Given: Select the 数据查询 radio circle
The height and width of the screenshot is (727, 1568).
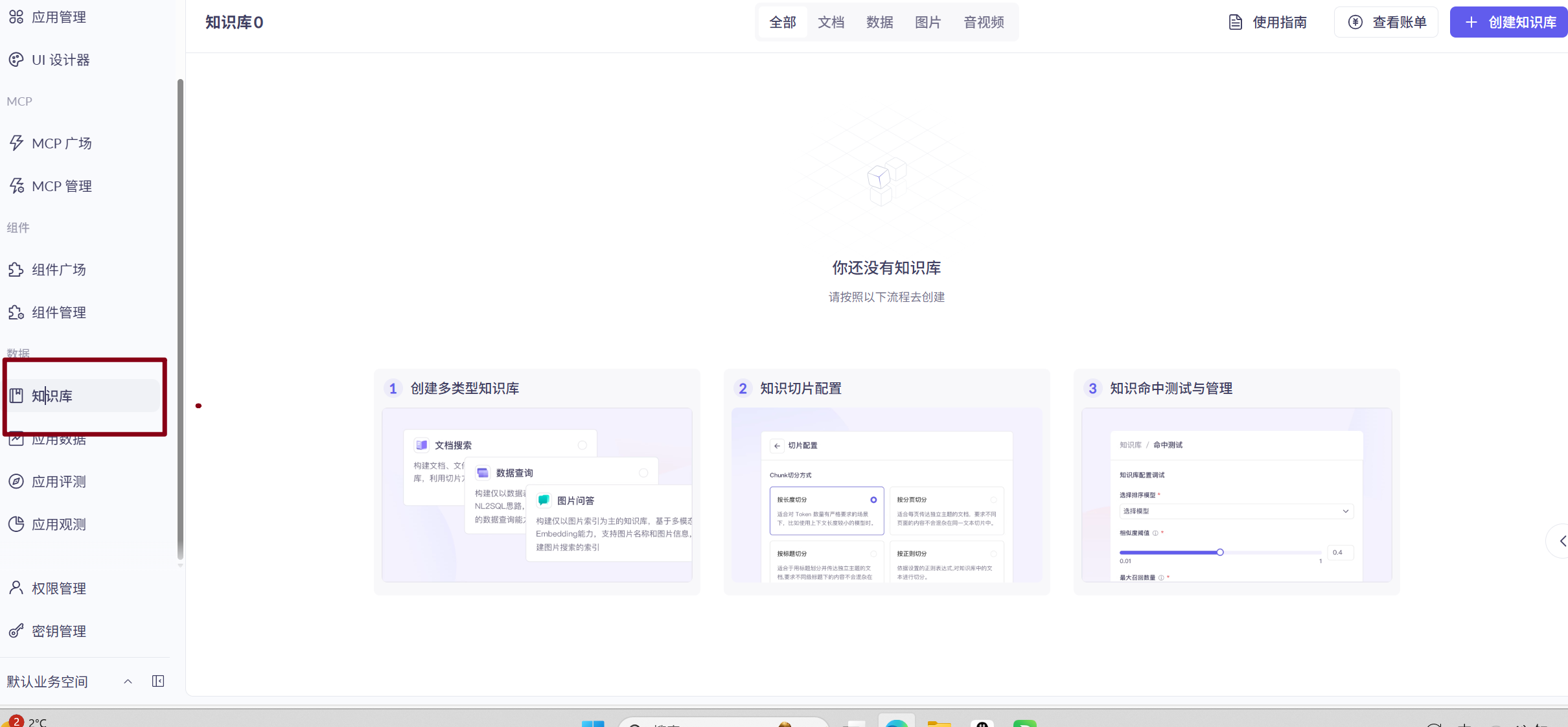Looking at the screenshot, I should [x=643, y=473].
